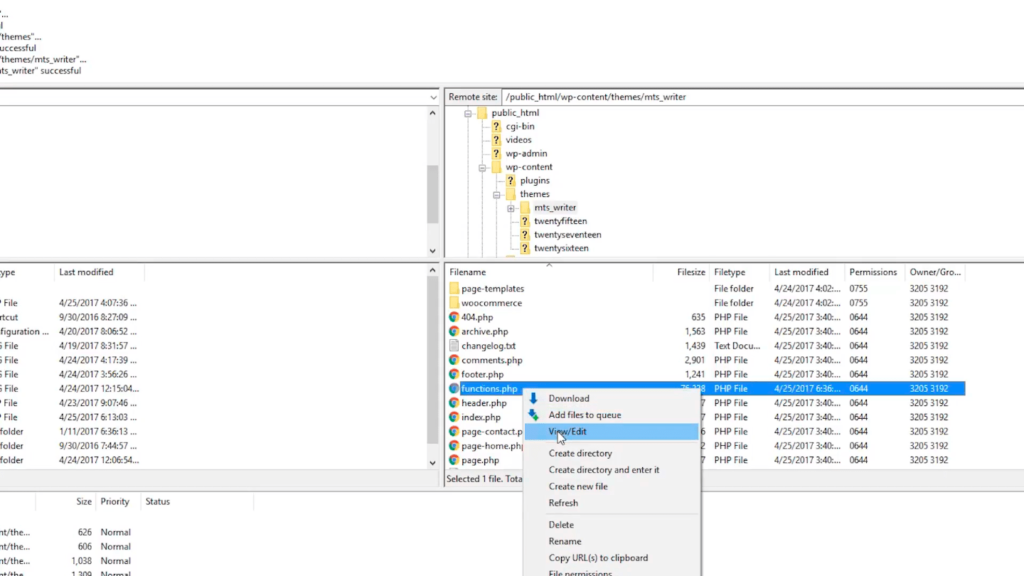The height and width of the screenshot is (576, 1024).
Task: Select Rename in the context menu
Action: (564, 541)
